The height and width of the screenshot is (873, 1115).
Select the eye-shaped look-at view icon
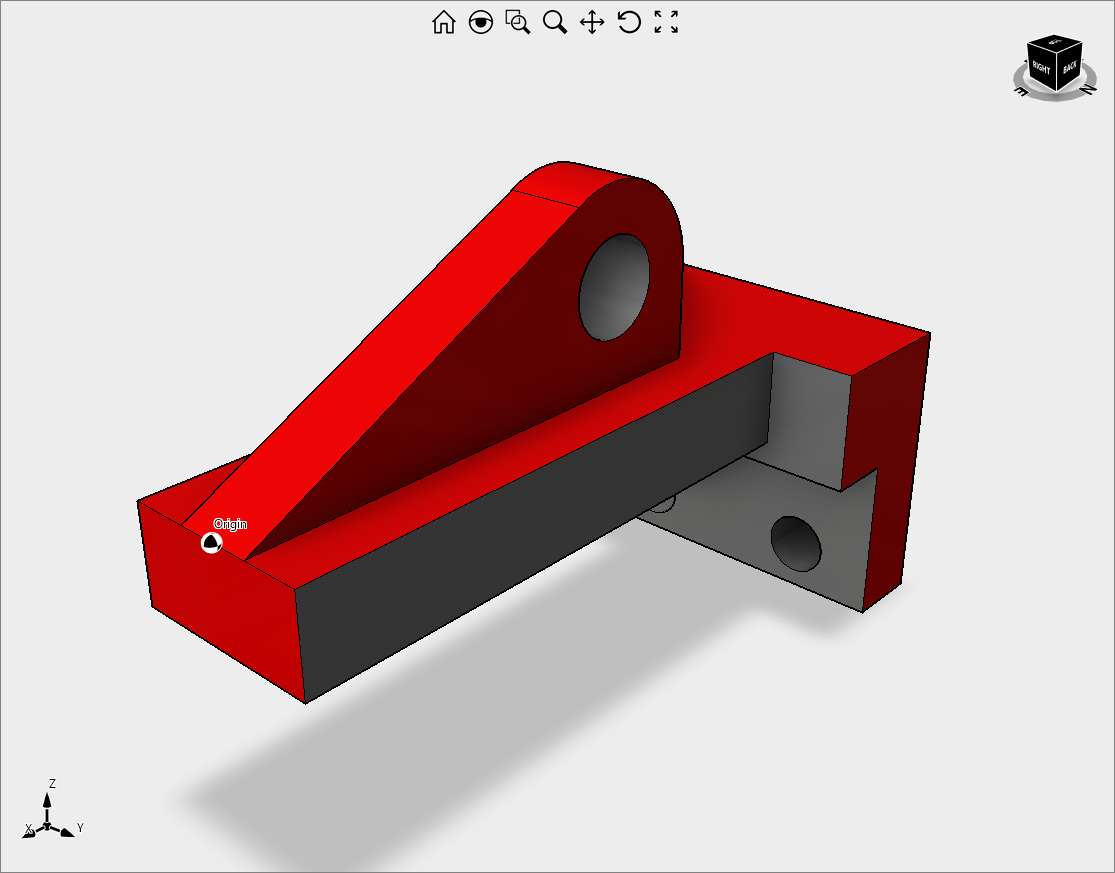(481, 22)
